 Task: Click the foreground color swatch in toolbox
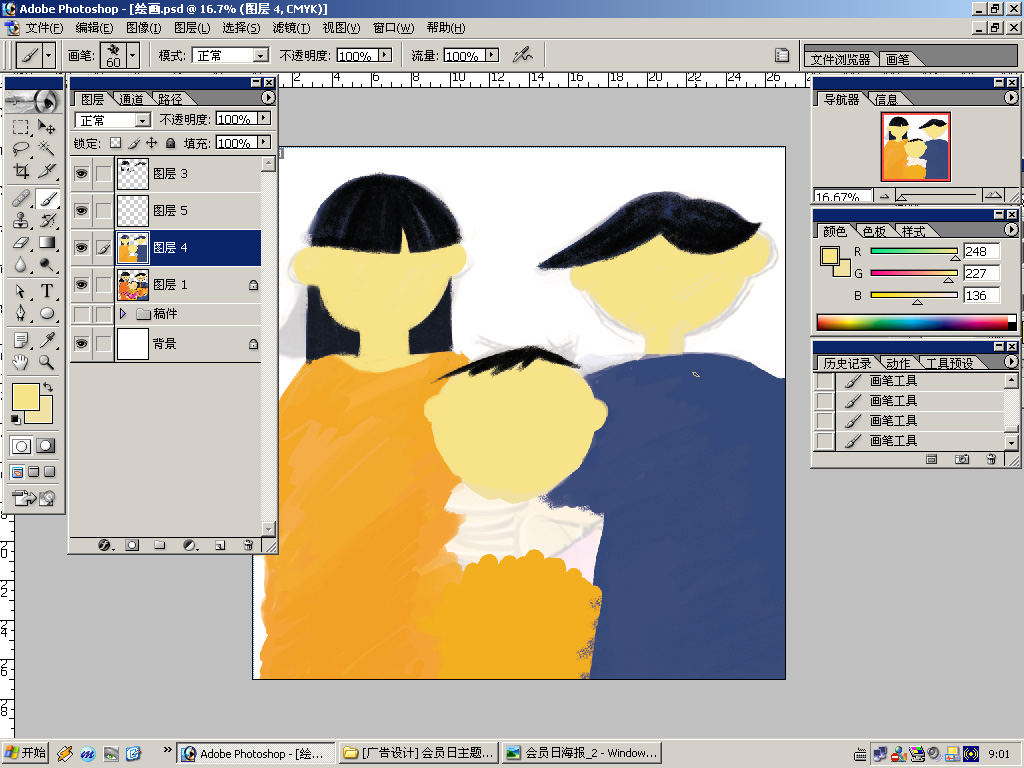[x=25, y=396]
